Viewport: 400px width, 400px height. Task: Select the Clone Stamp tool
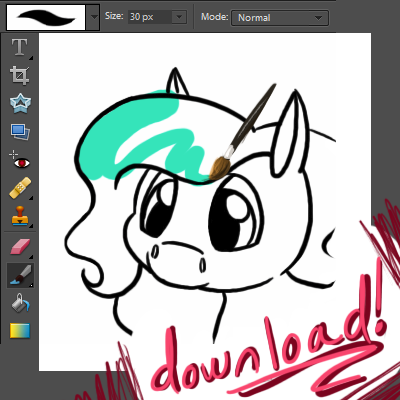[20, 216]
